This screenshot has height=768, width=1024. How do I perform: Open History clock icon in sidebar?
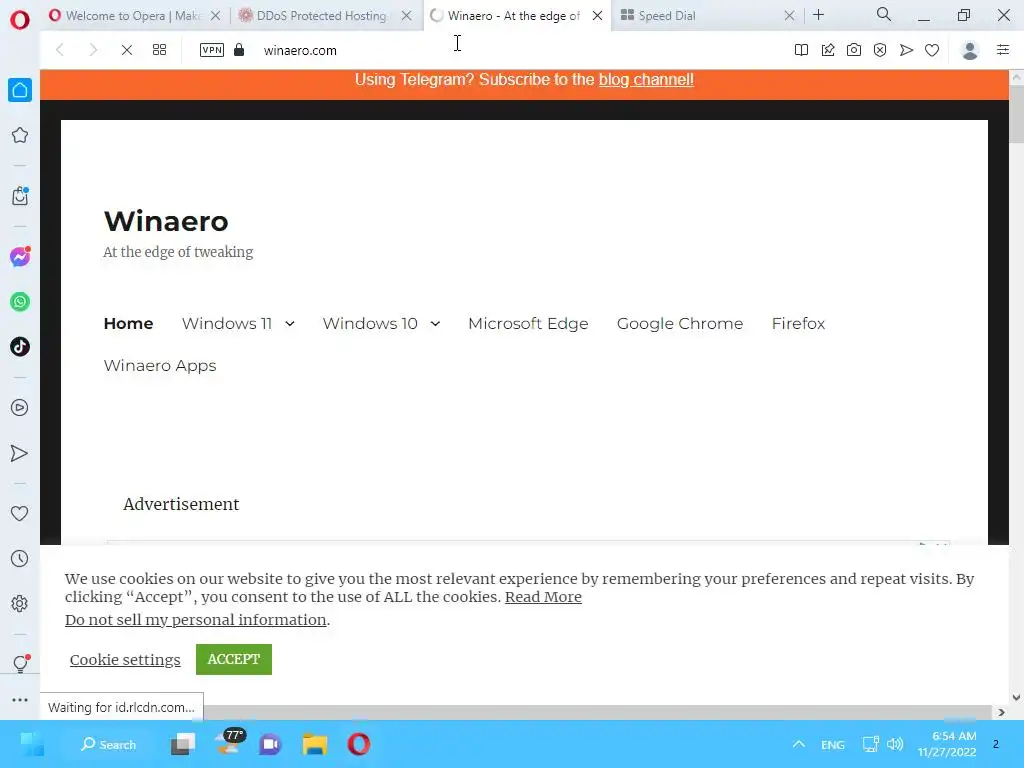(20, 558)
